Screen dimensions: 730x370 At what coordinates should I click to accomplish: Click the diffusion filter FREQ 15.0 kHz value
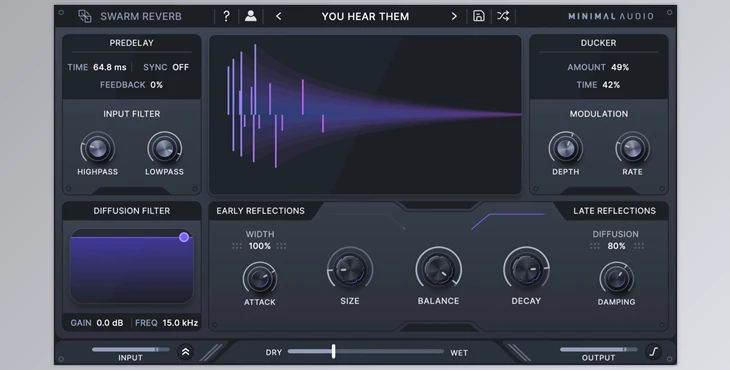180,323
